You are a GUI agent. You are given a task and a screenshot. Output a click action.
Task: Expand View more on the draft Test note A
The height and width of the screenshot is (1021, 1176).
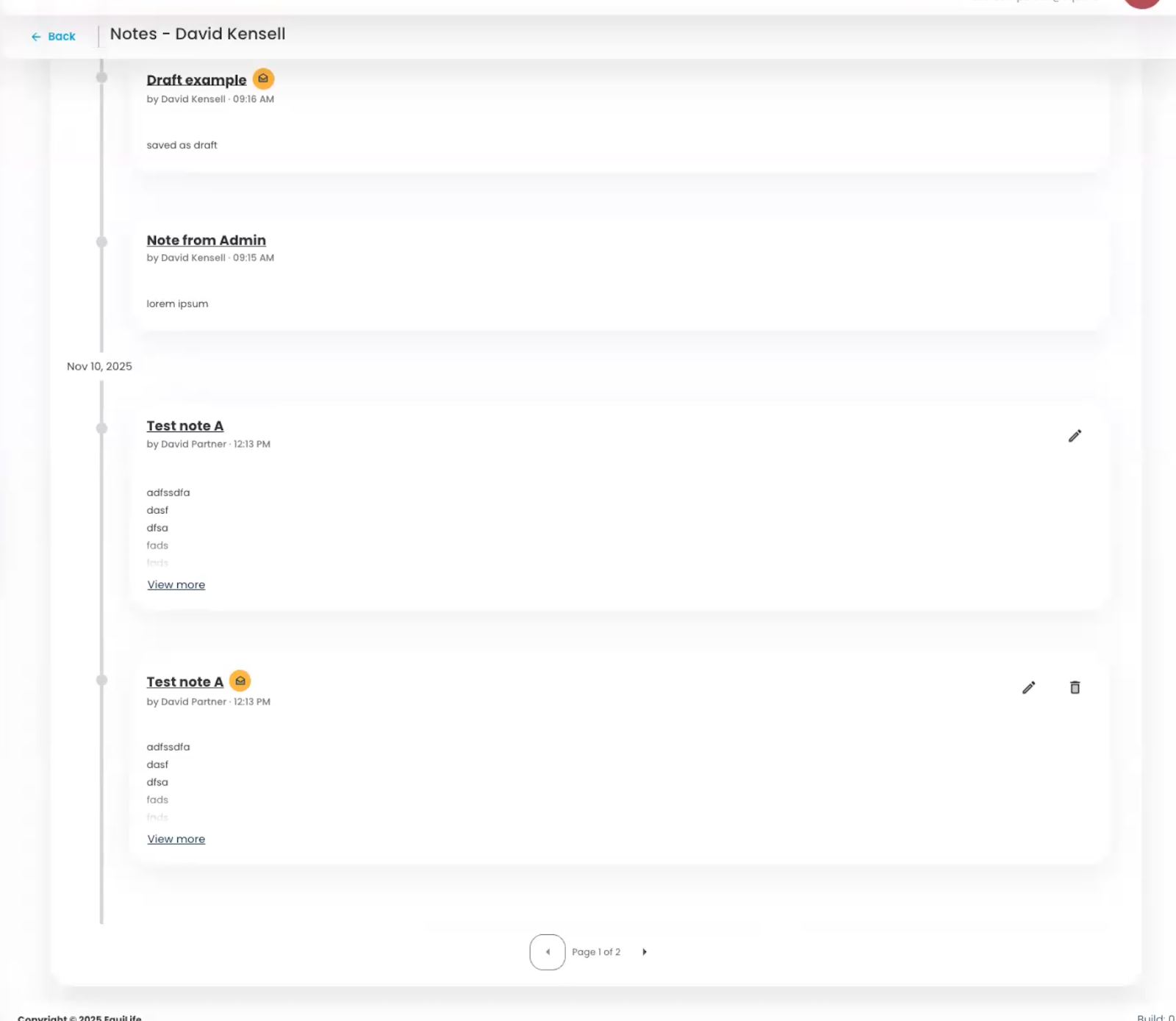(x=176, y=839)
